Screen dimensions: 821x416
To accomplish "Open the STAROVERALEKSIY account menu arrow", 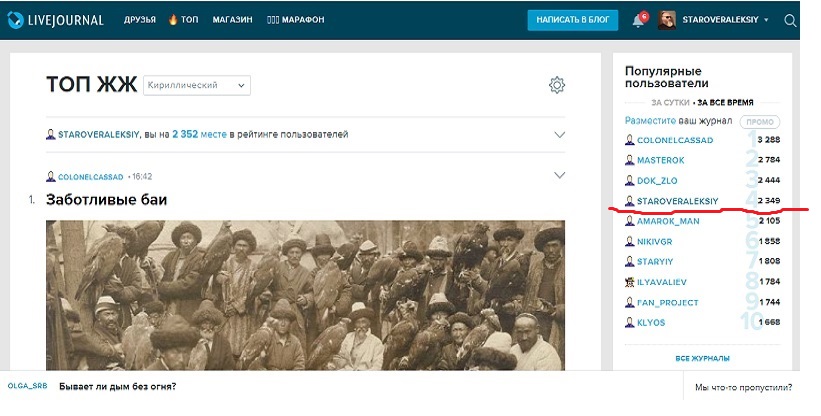I will 766,20.
